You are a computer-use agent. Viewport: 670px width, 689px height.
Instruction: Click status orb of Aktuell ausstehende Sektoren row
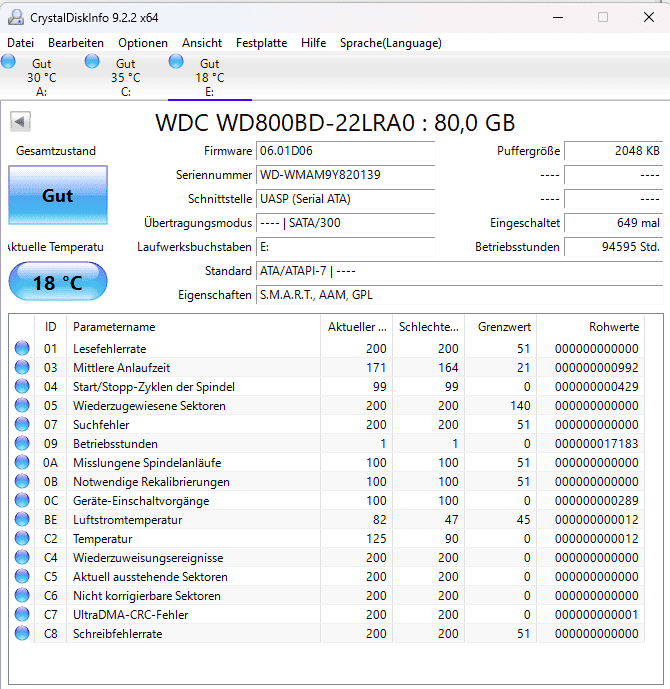point(22,577)
